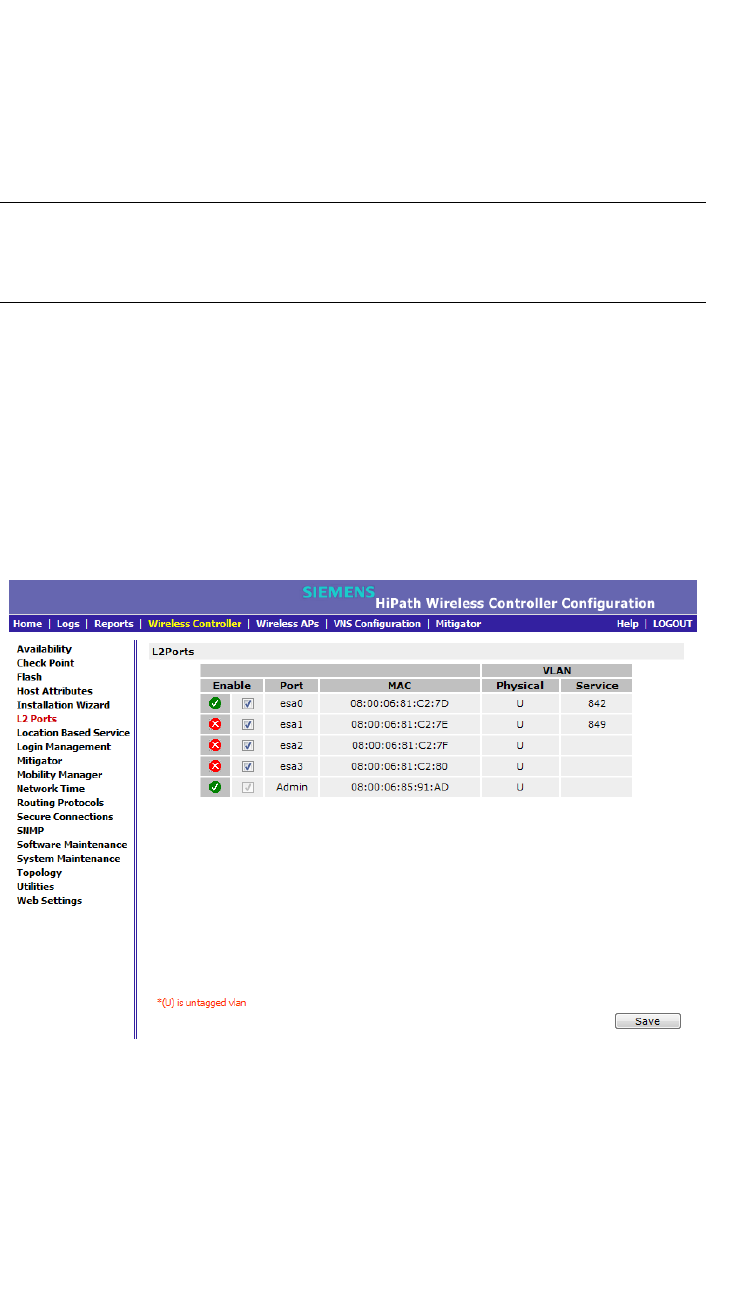Open Mitigator in the left sidebar
This screenshot has width=753, height=1314.
tap(39, 761)
